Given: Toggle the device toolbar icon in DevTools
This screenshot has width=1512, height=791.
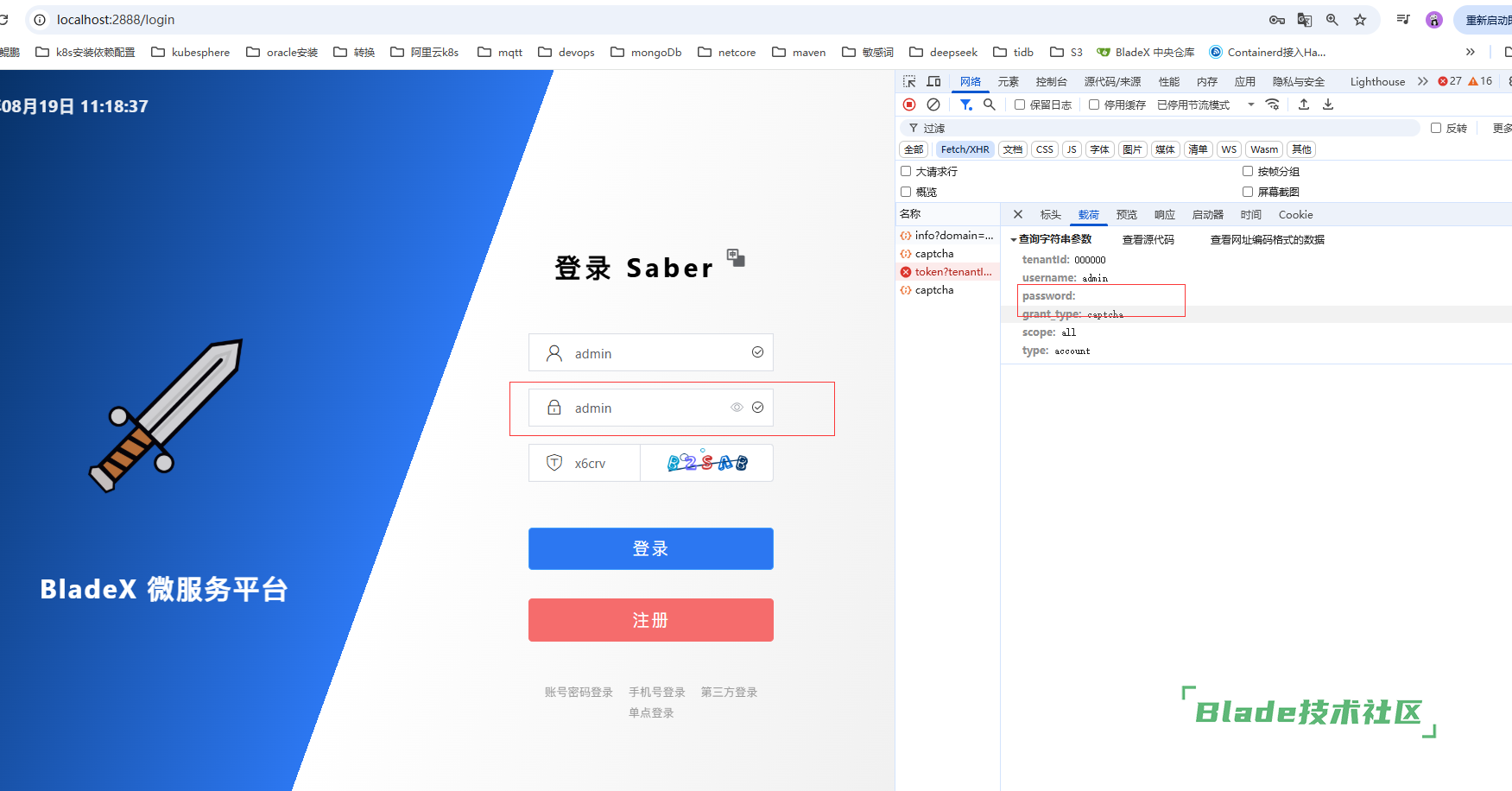Looking at the screenshot, I should [x=933, y=81].
